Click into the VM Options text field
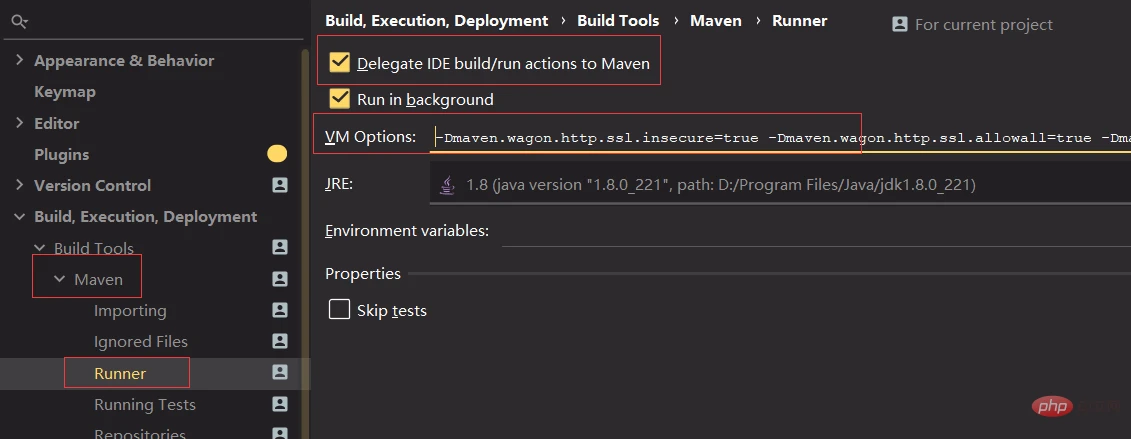1131x439 pixels. pyautogui.click(x=780, y=138)
